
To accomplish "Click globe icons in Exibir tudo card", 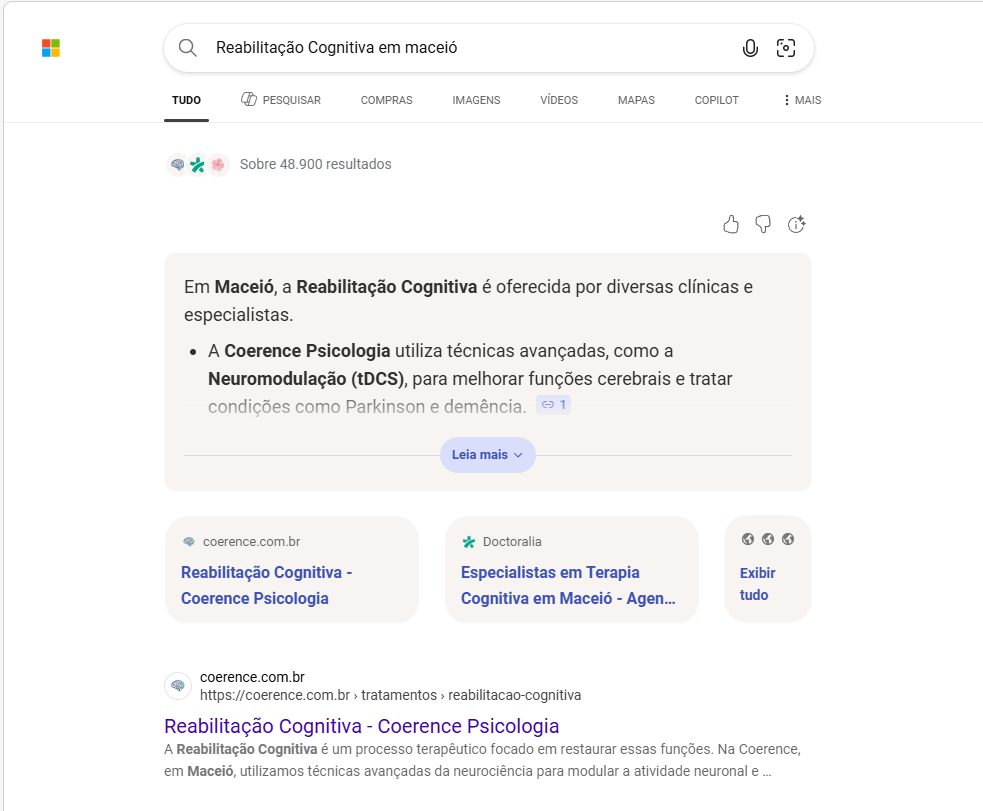I will coord(768,539).
